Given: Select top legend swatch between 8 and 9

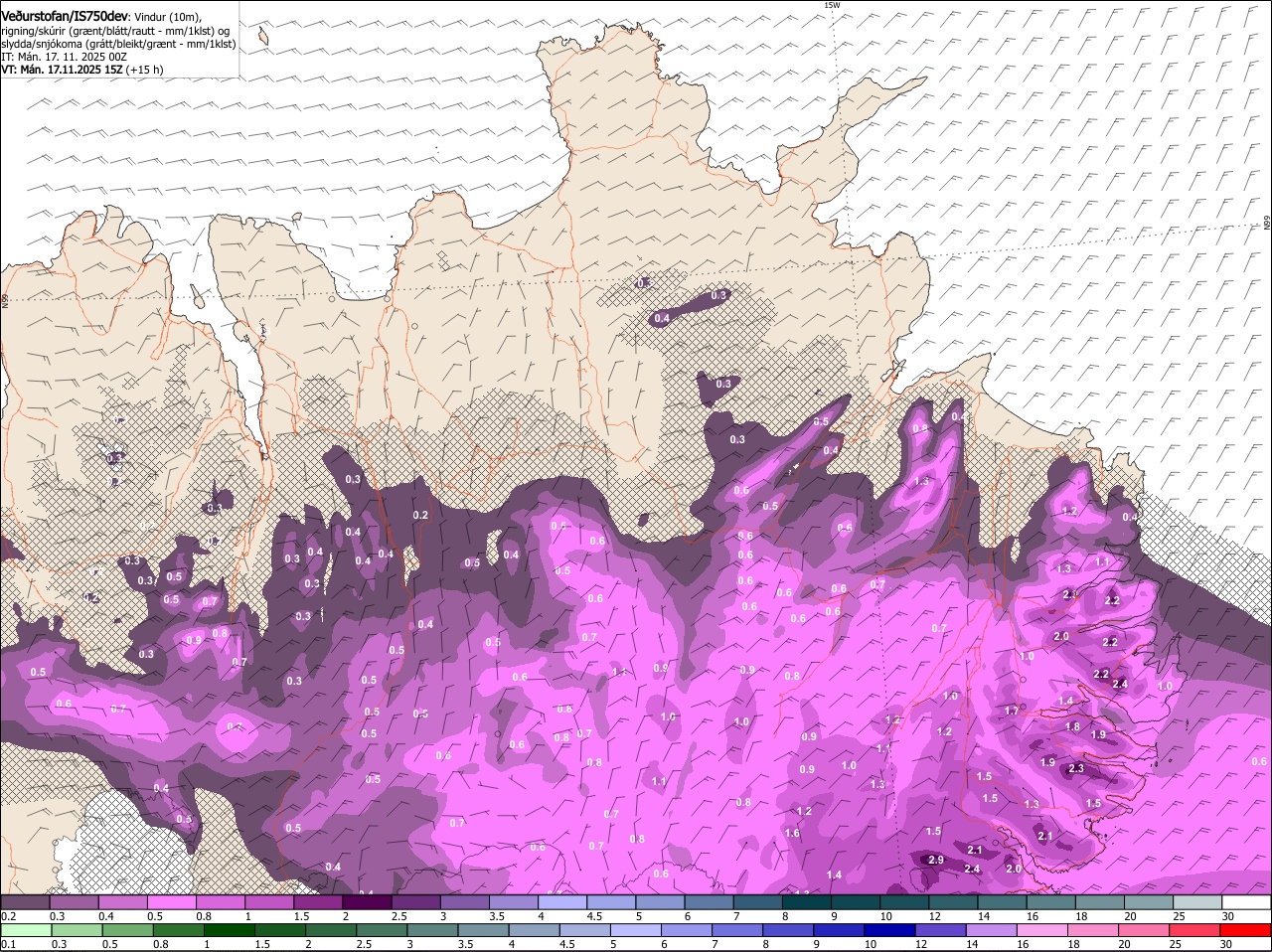Looking at the screenshot, I should pyautogui.click(x=807, y=902).
